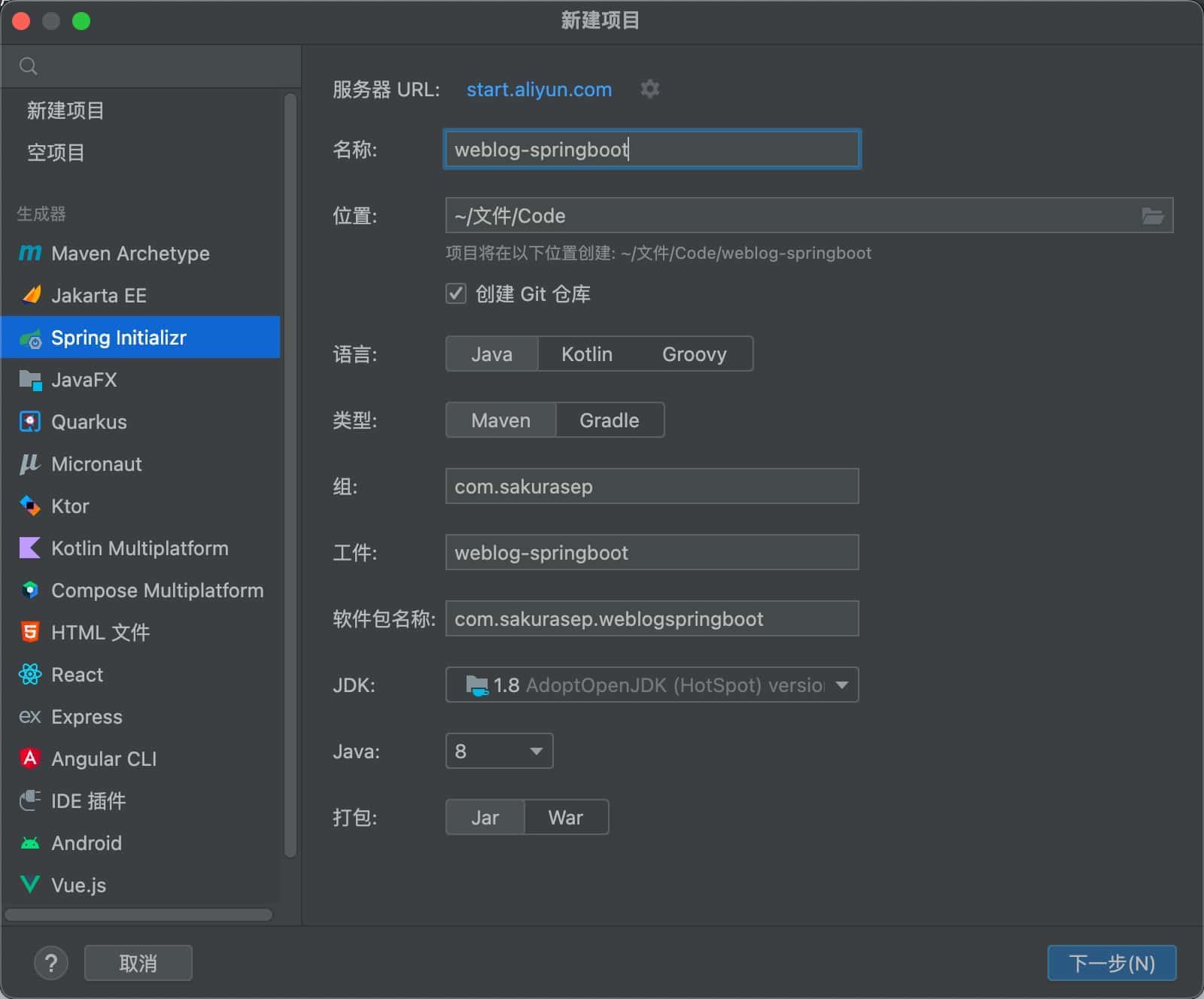Click the horizontal scrollbar under generator list
The height and width of the screenshot is (999, 1204).
click(x=138, y=915)
